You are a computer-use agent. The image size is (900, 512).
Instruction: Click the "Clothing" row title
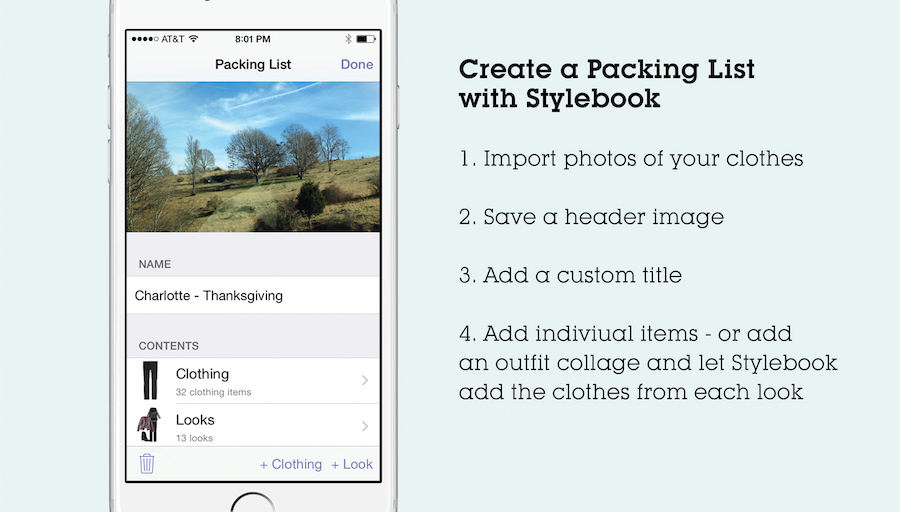click(202, 374)
